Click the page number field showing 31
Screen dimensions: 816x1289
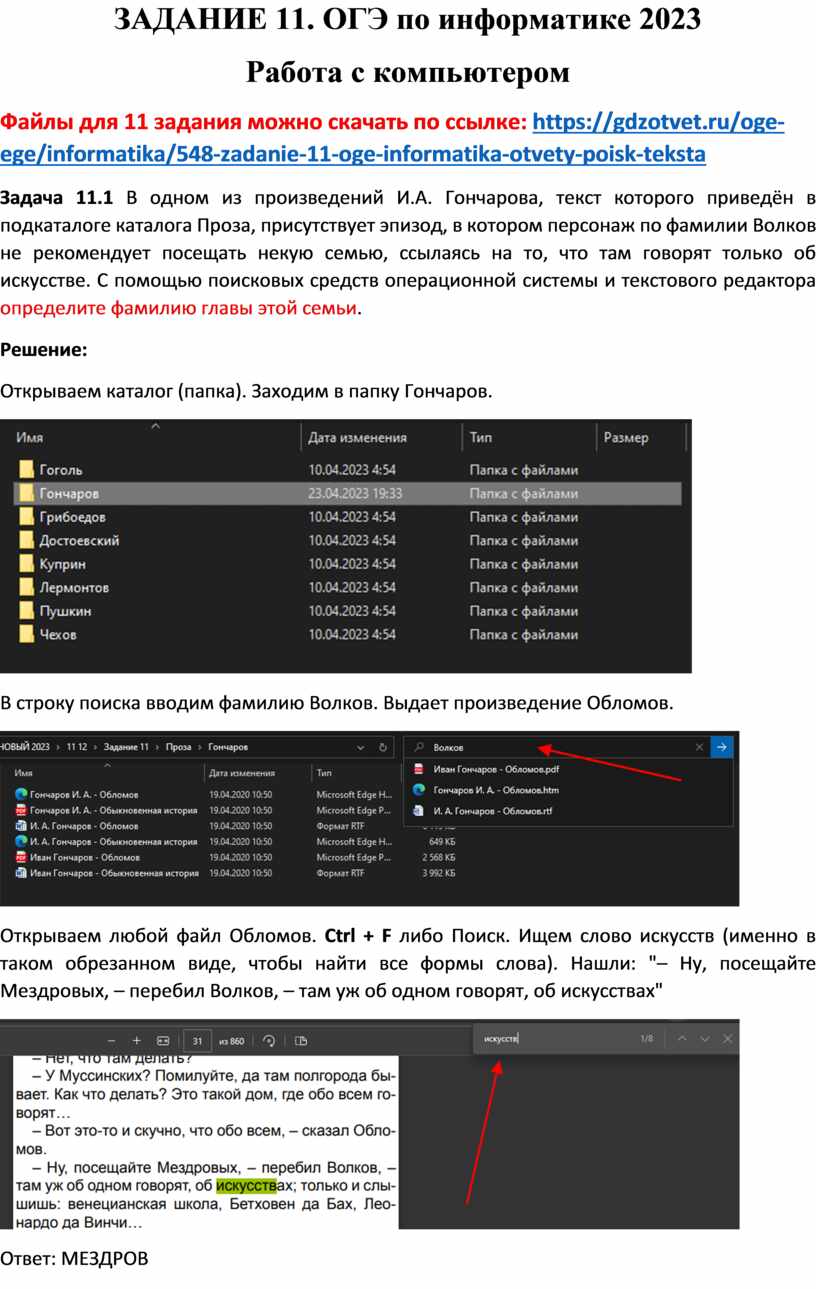198,1041
